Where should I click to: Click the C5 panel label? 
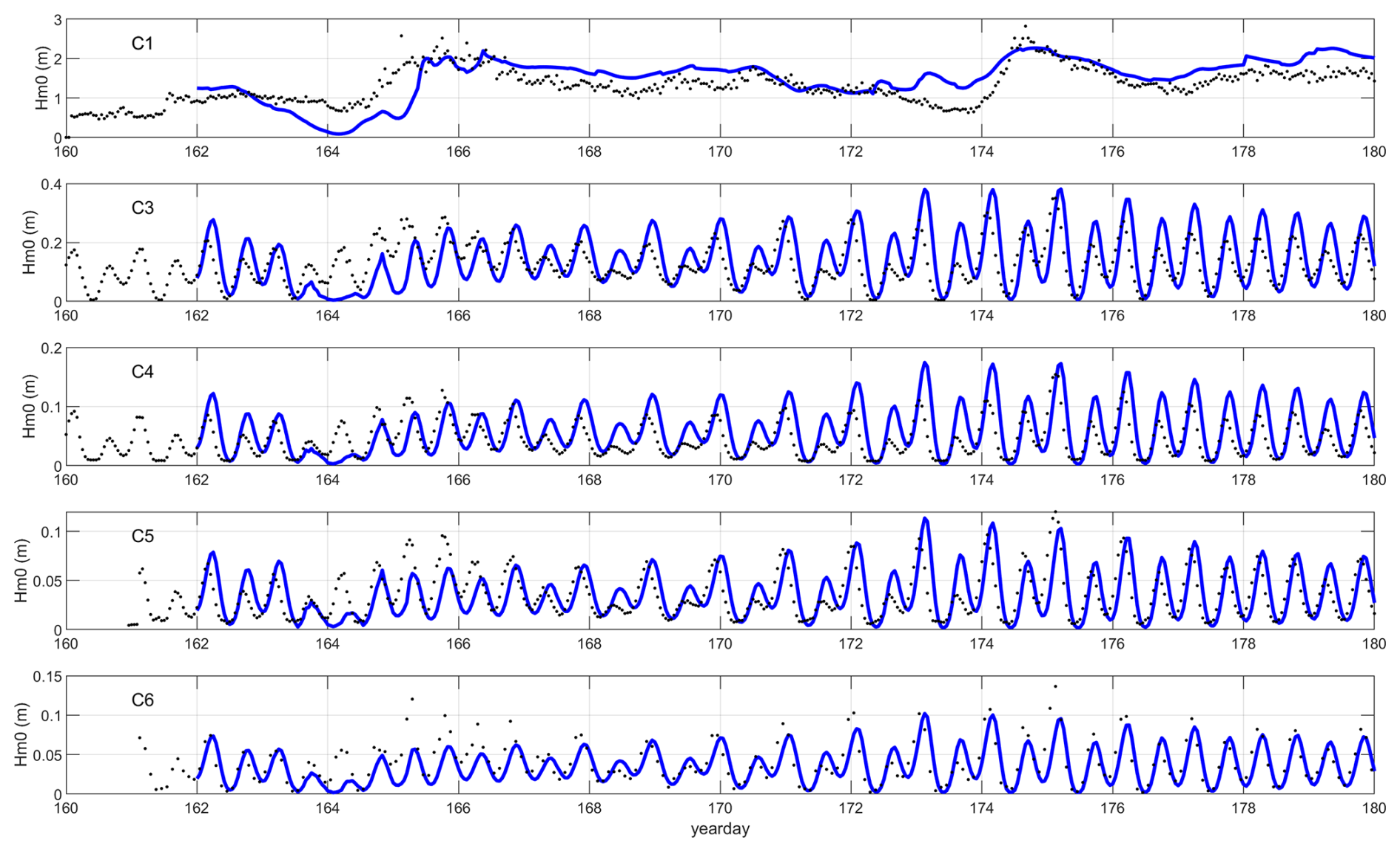(x=142, y=536)
